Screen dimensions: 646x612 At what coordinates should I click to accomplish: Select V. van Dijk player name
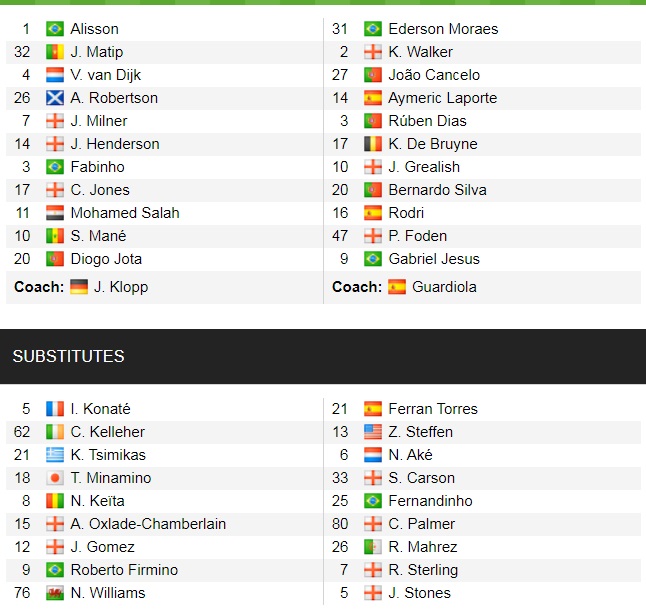(x=106, y=75)
